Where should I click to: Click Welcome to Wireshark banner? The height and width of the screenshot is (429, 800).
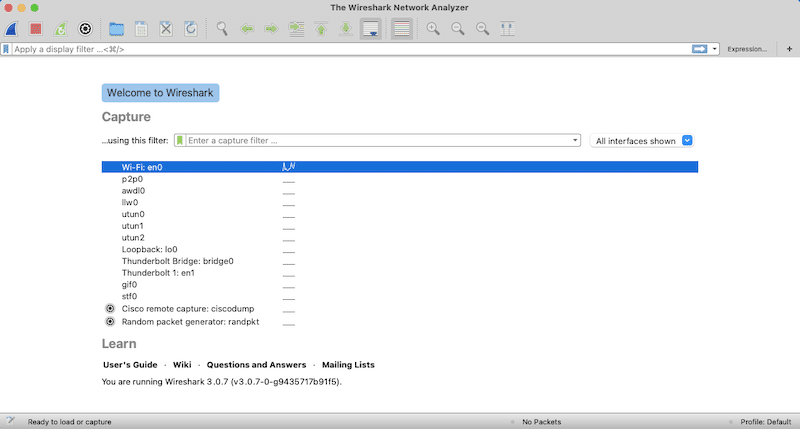click(160, 93)
